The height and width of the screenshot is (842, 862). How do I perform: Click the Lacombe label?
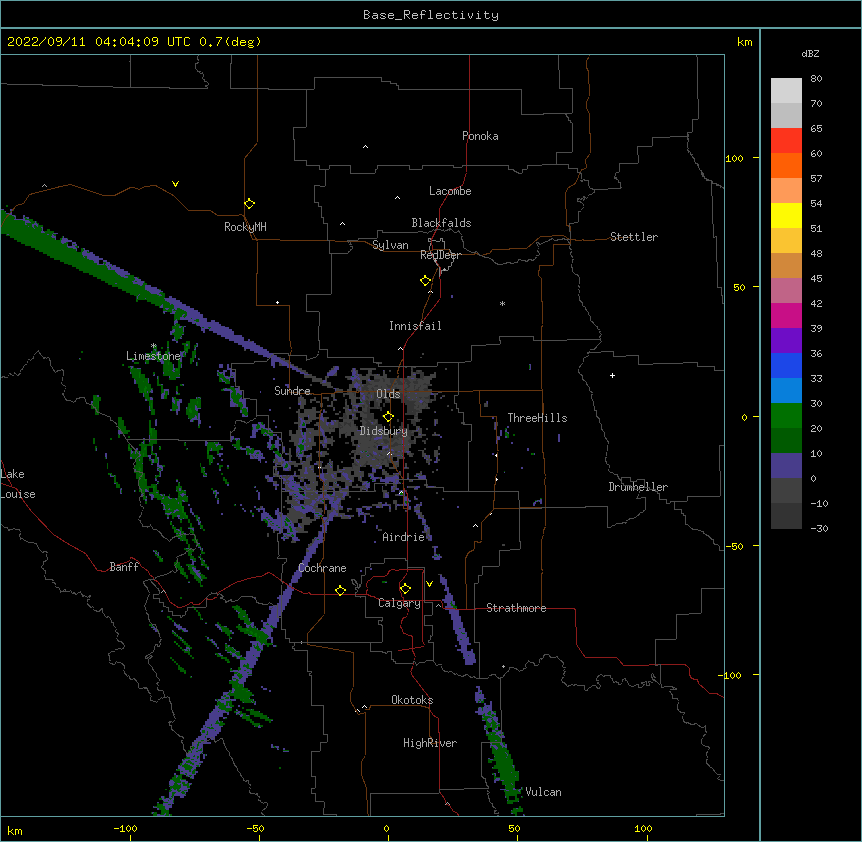pyautogui.click(x=450, y=191)
